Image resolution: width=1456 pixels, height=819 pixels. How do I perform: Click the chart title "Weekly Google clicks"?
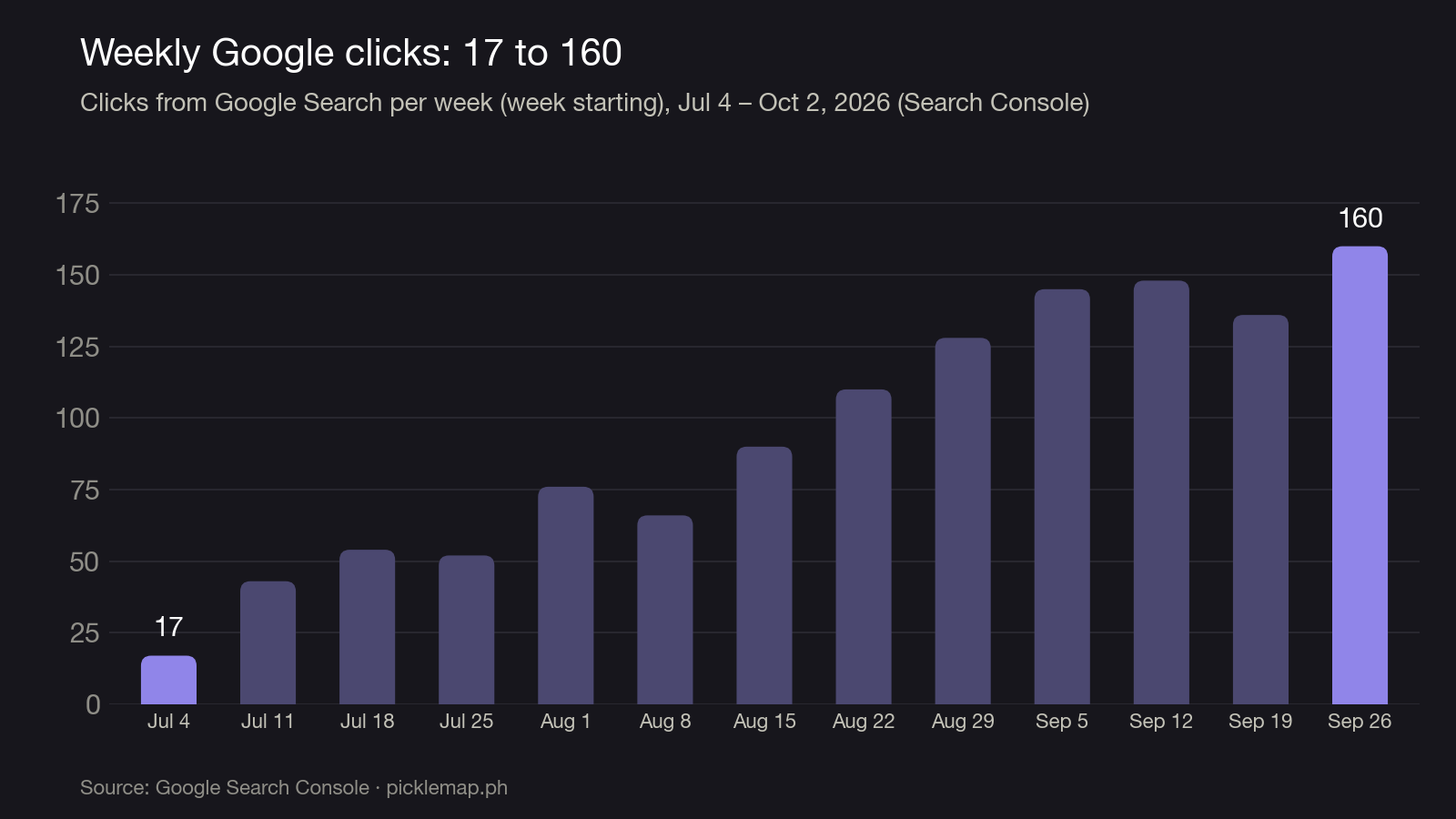[351, 53]
